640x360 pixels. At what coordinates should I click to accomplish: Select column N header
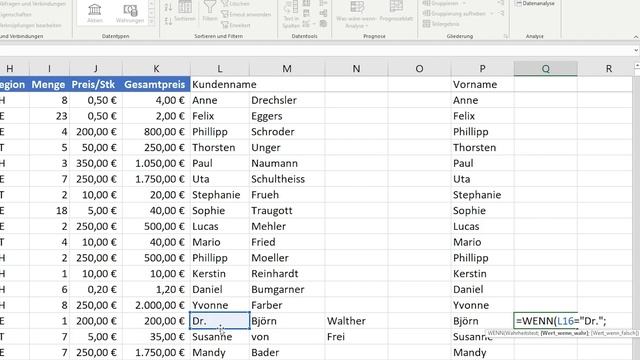pos(356,69)
